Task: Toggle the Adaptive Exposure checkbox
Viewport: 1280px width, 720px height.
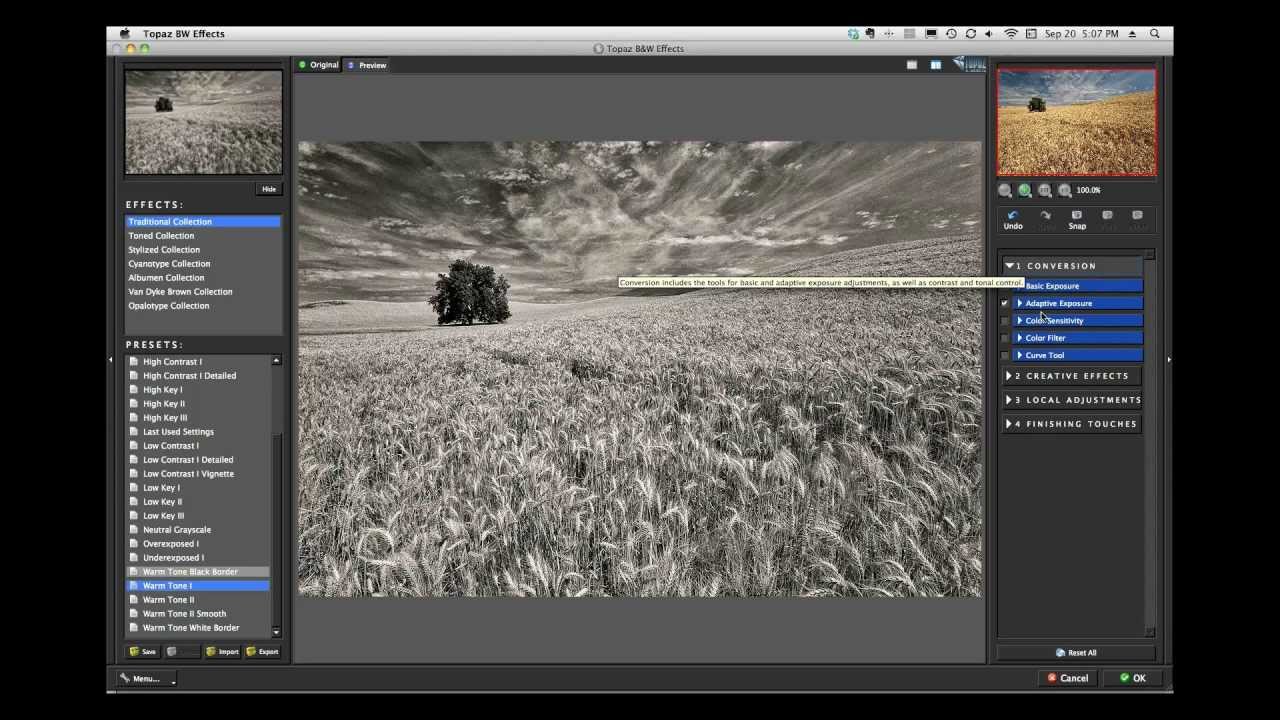Action: click(x=1005, y=303)
